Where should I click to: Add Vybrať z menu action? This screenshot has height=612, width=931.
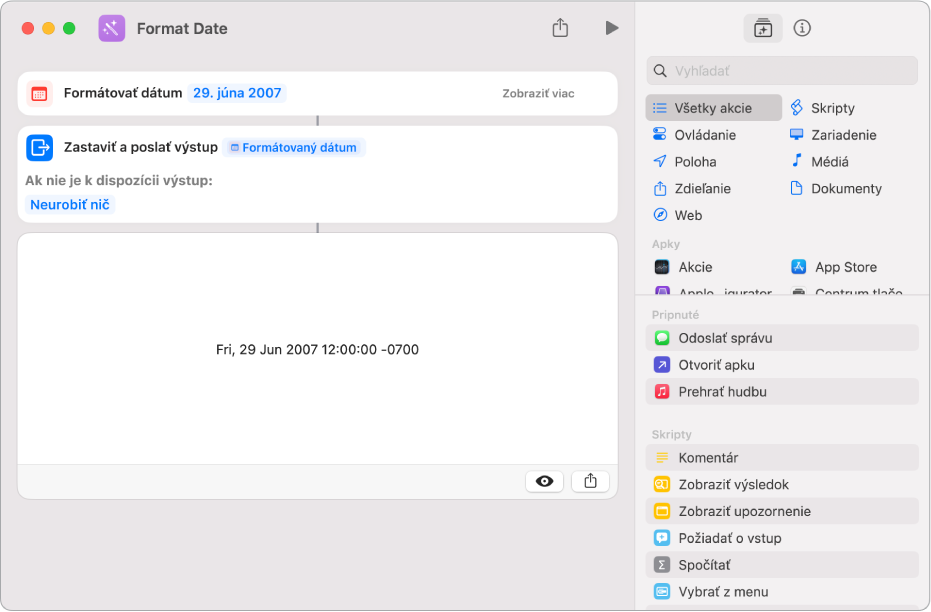(x=782, y=592)
